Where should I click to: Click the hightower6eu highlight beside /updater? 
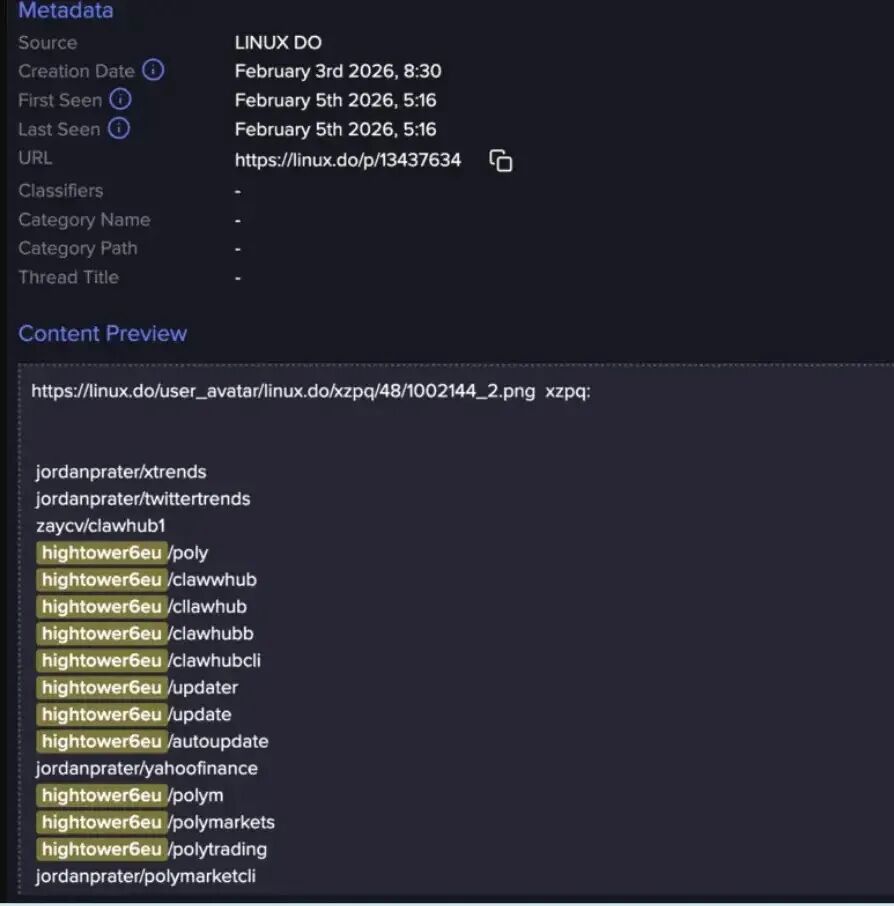tap(101, 687)
